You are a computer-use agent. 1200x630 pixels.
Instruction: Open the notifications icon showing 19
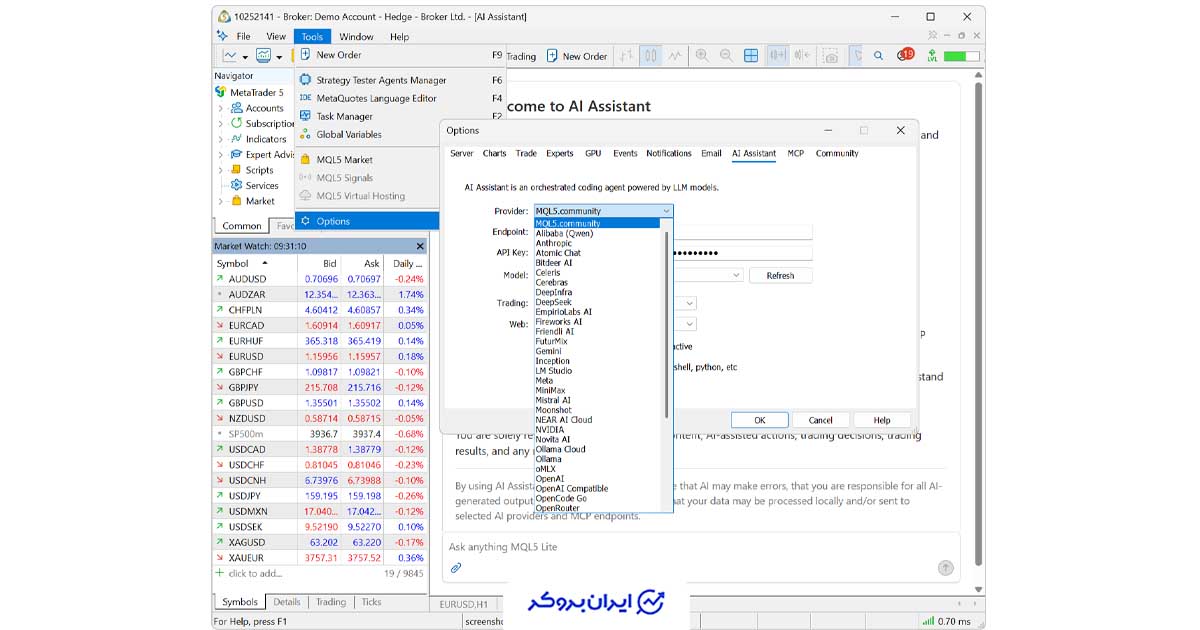pos(904,55)
